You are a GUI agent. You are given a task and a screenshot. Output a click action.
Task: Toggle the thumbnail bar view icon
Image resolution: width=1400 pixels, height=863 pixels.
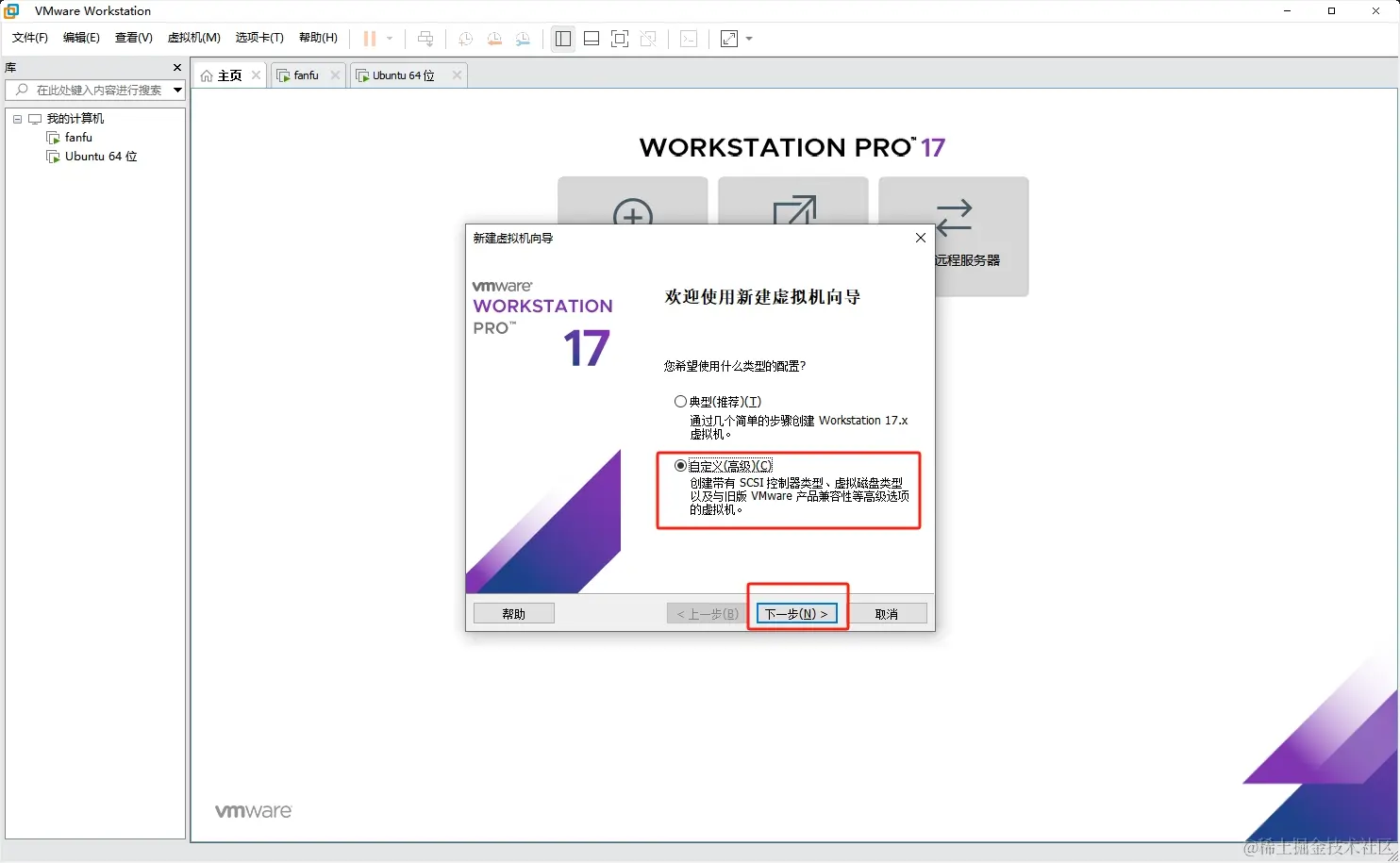pyautogui.click(x=592, y=39)
